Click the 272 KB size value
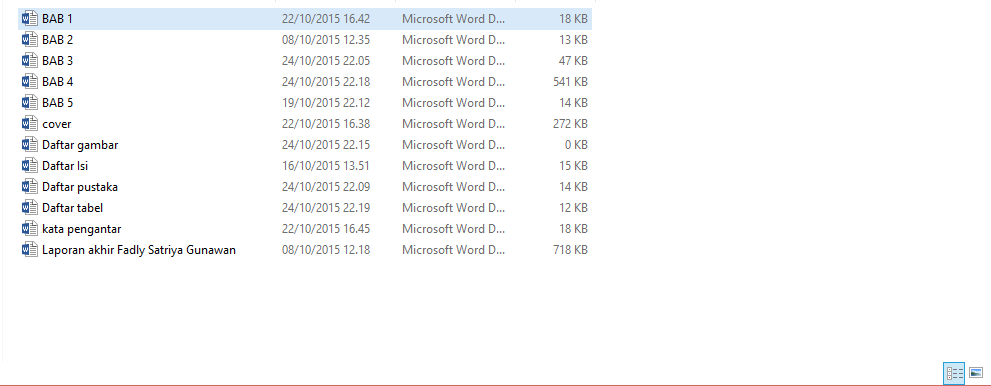Image resolution: width=991 pixels, height=386 pixels. coord(570,124)
